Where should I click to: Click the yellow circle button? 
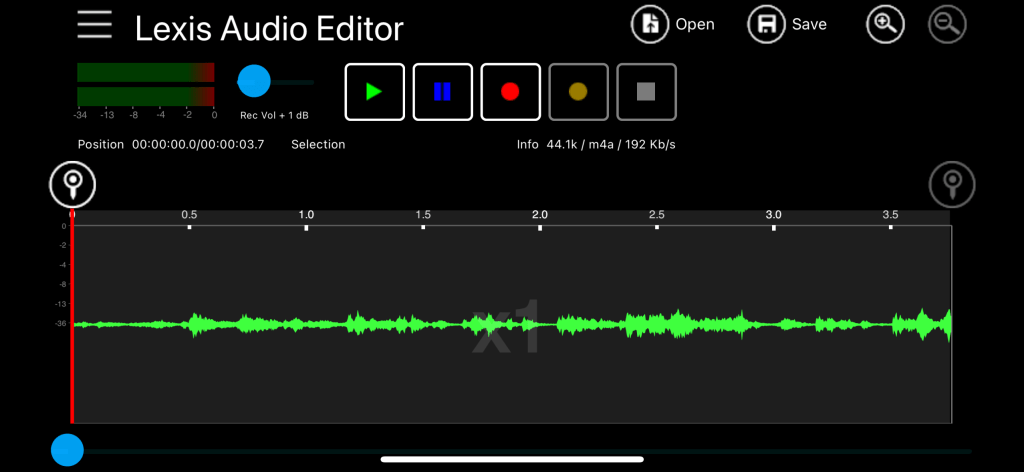click(x=578, y=92)
